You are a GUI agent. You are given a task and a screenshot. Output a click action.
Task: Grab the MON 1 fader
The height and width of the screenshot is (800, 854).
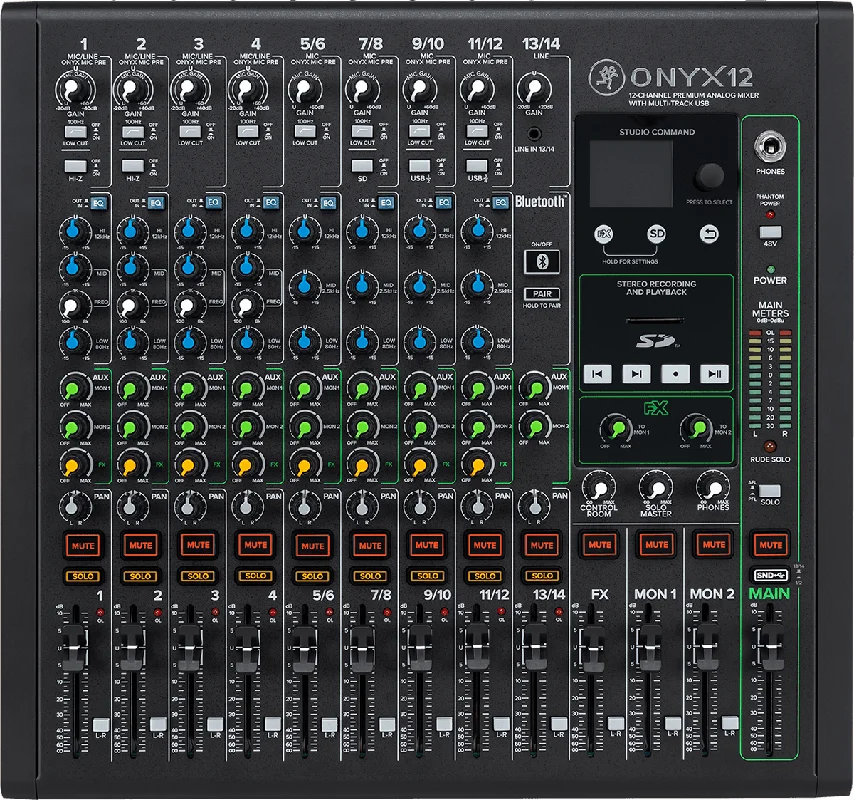pos(649,648)
